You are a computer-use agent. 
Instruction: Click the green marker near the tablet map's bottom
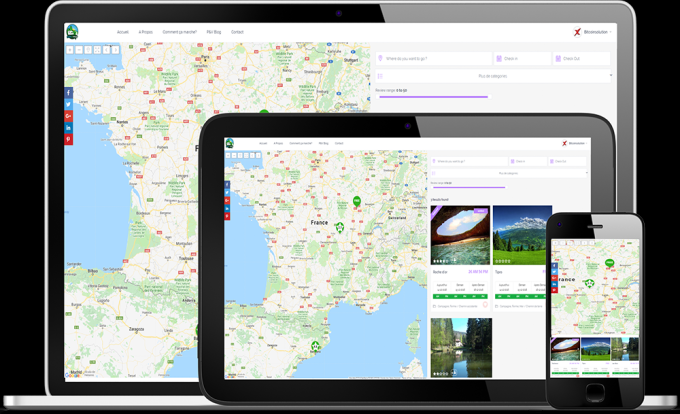(316, 346)
